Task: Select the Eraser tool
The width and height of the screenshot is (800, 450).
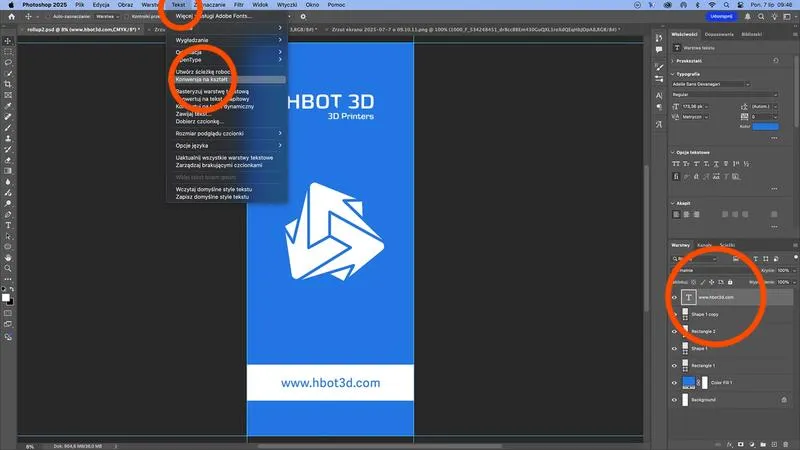Action: pos(8,160)
